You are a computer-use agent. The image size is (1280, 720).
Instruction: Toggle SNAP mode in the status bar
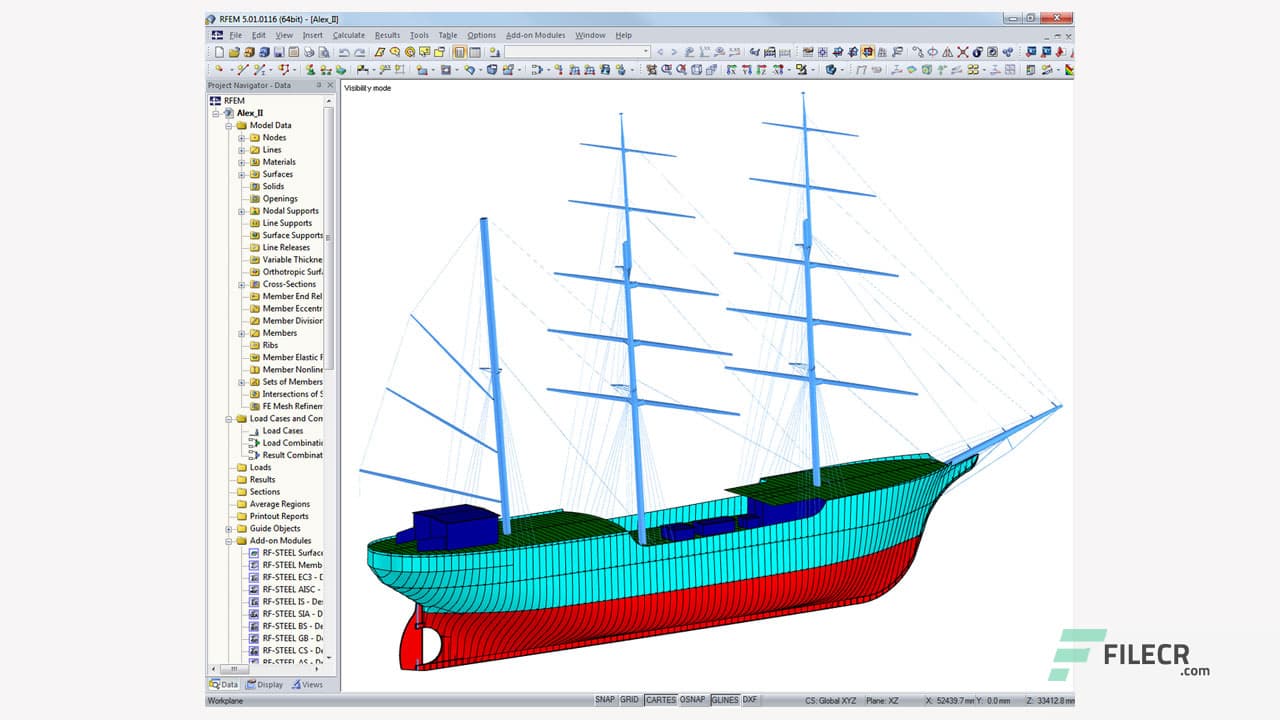coord(606,700)
